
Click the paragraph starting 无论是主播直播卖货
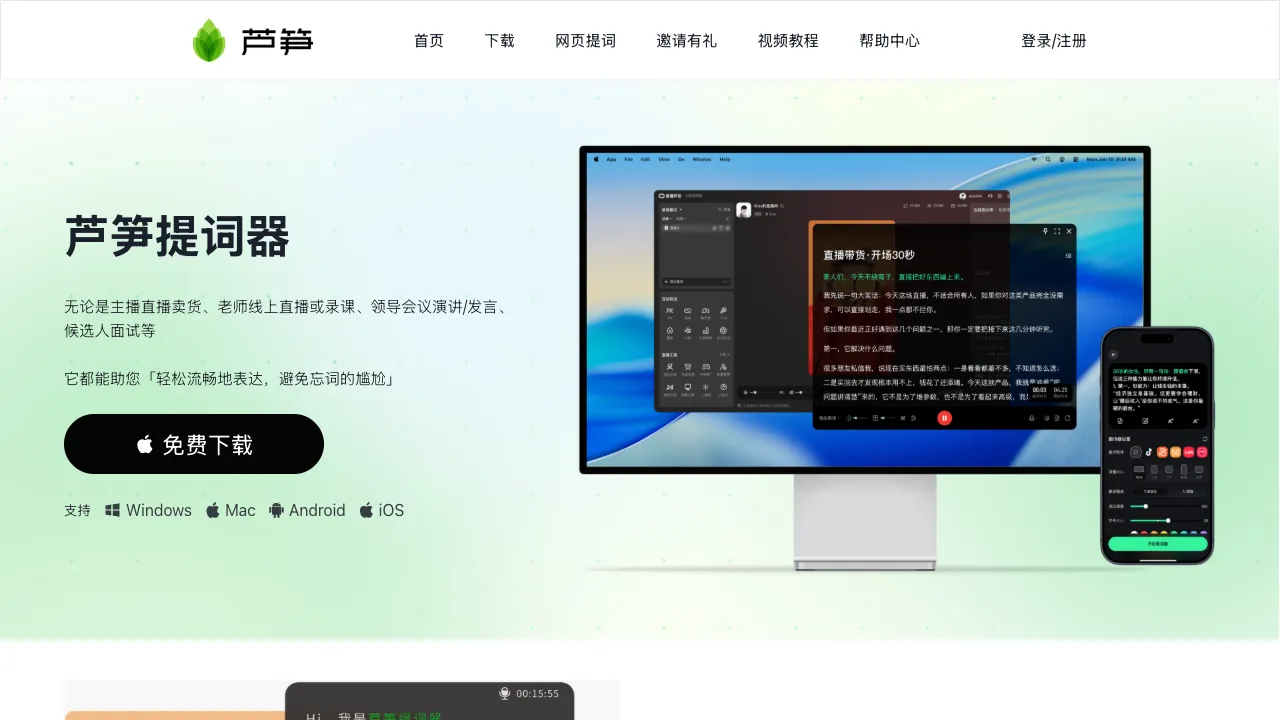[x=286, y=318]
